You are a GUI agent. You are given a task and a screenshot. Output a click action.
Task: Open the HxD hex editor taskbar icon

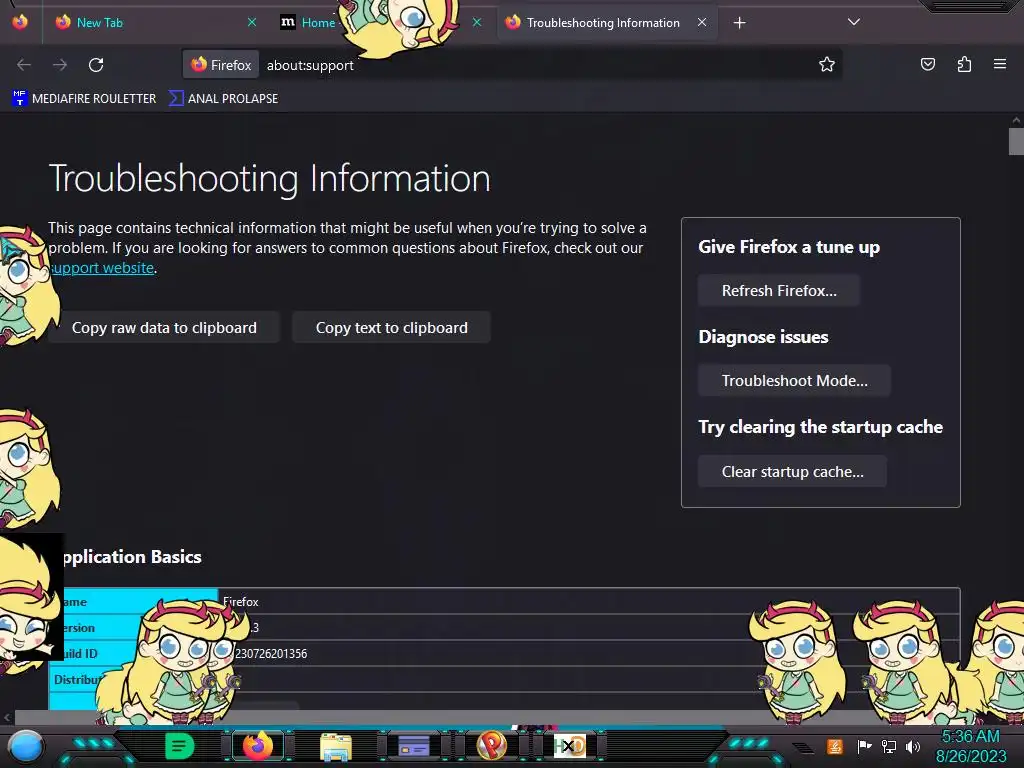pos(569,746)
